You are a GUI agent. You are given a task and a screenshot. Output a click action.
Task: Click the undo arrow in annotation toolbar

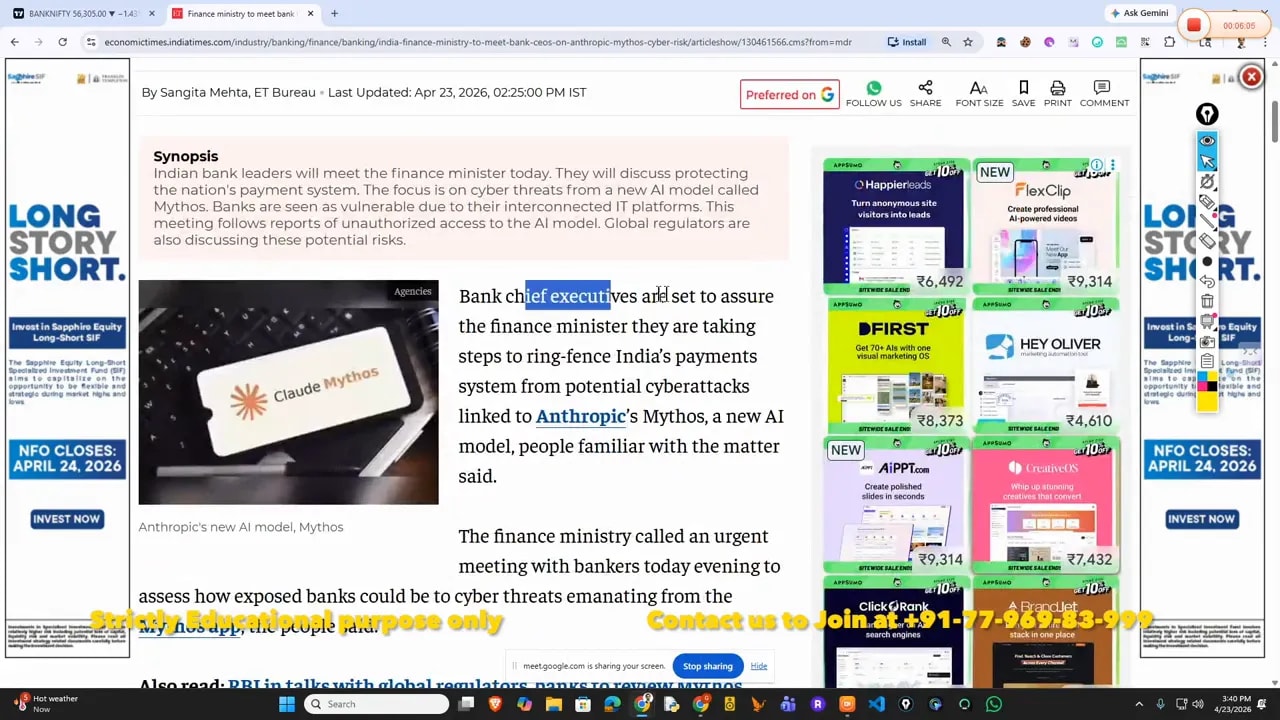pos(1207,281)
